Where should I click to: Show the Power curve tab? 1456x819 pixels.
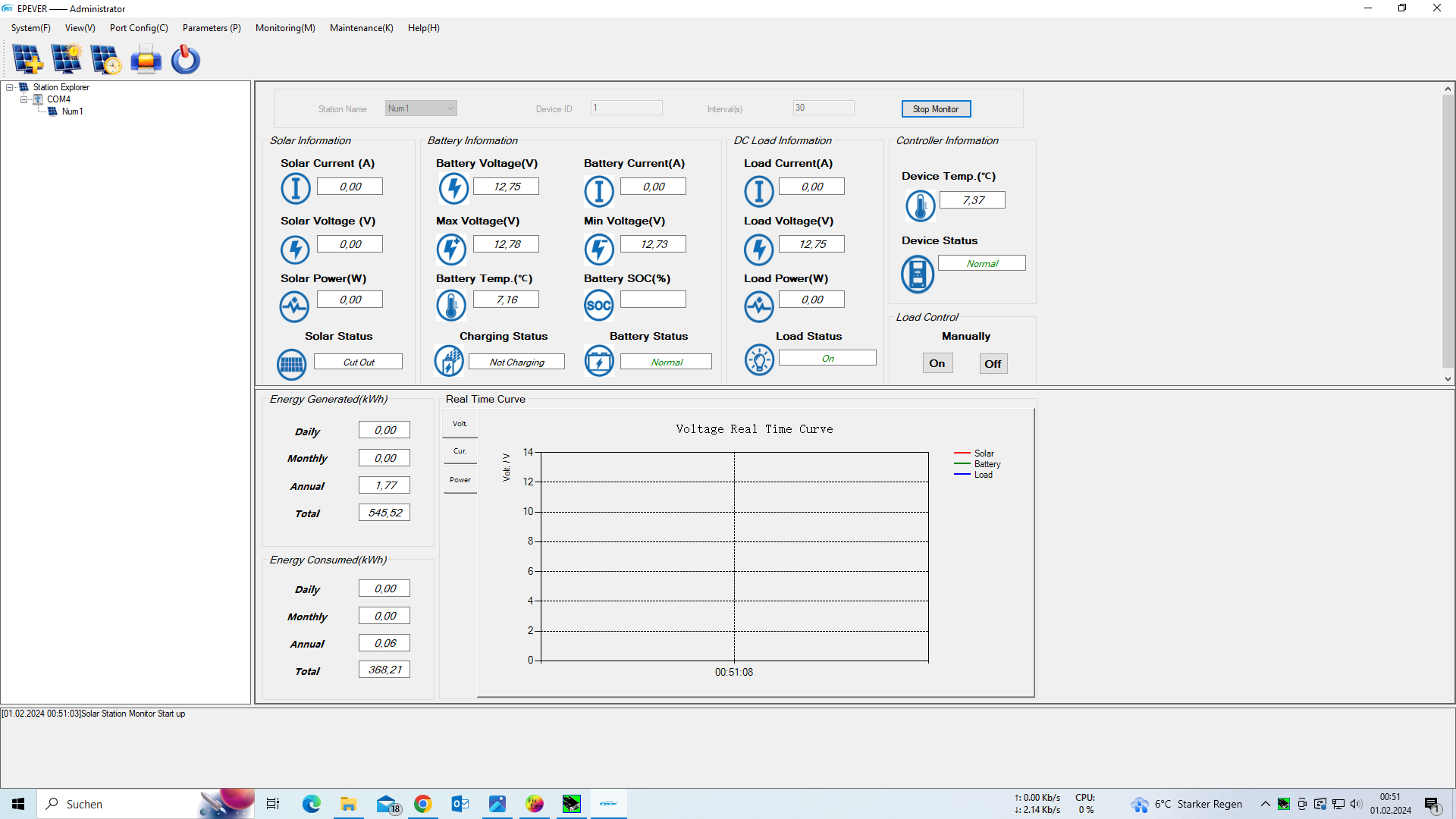460,480
